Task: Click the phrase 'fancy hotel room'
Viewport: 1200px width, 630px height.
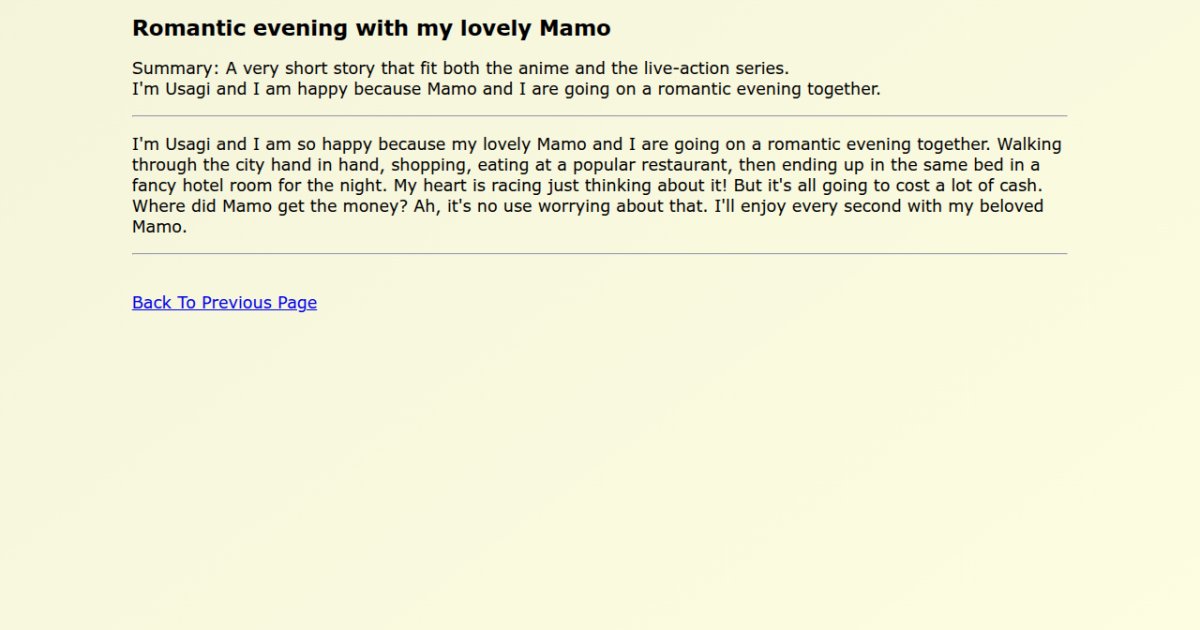Action: 197,186
